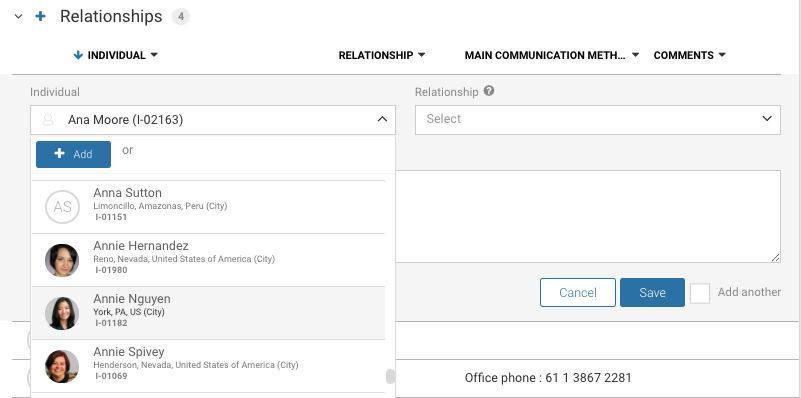Screen dimensions: 801x398
Task: Open the Relationship Select dropdown
Action: (598, 120)
